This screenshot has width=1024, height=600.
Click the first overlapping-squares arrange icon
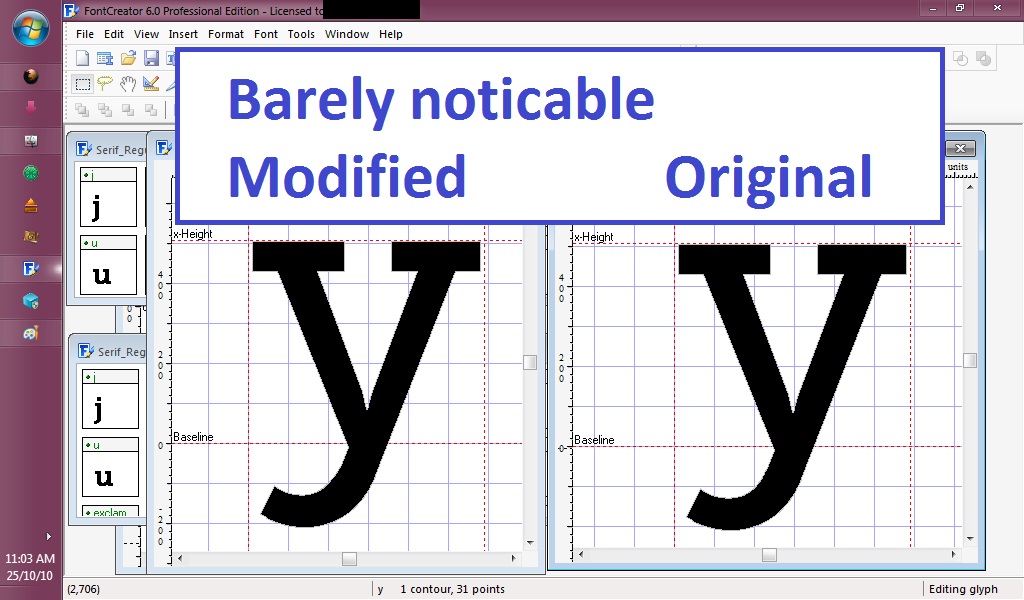click(x=82, y=110)
